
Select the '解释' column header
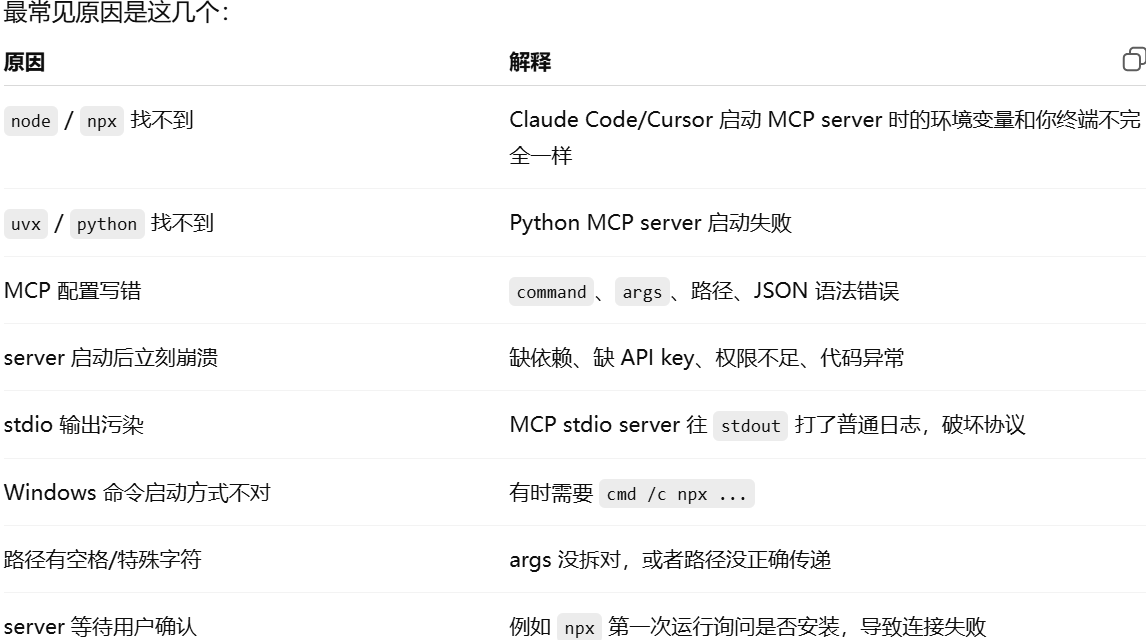coord(530,62)
